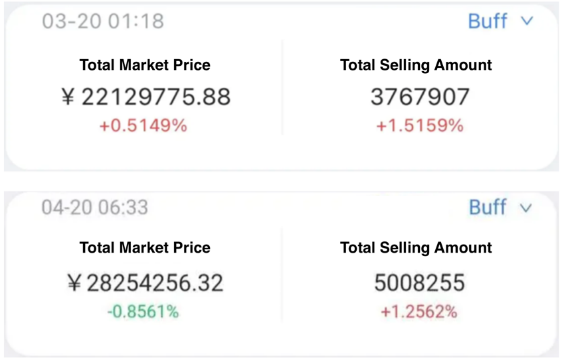Click Total Selling Amount label in the top card

416,65
